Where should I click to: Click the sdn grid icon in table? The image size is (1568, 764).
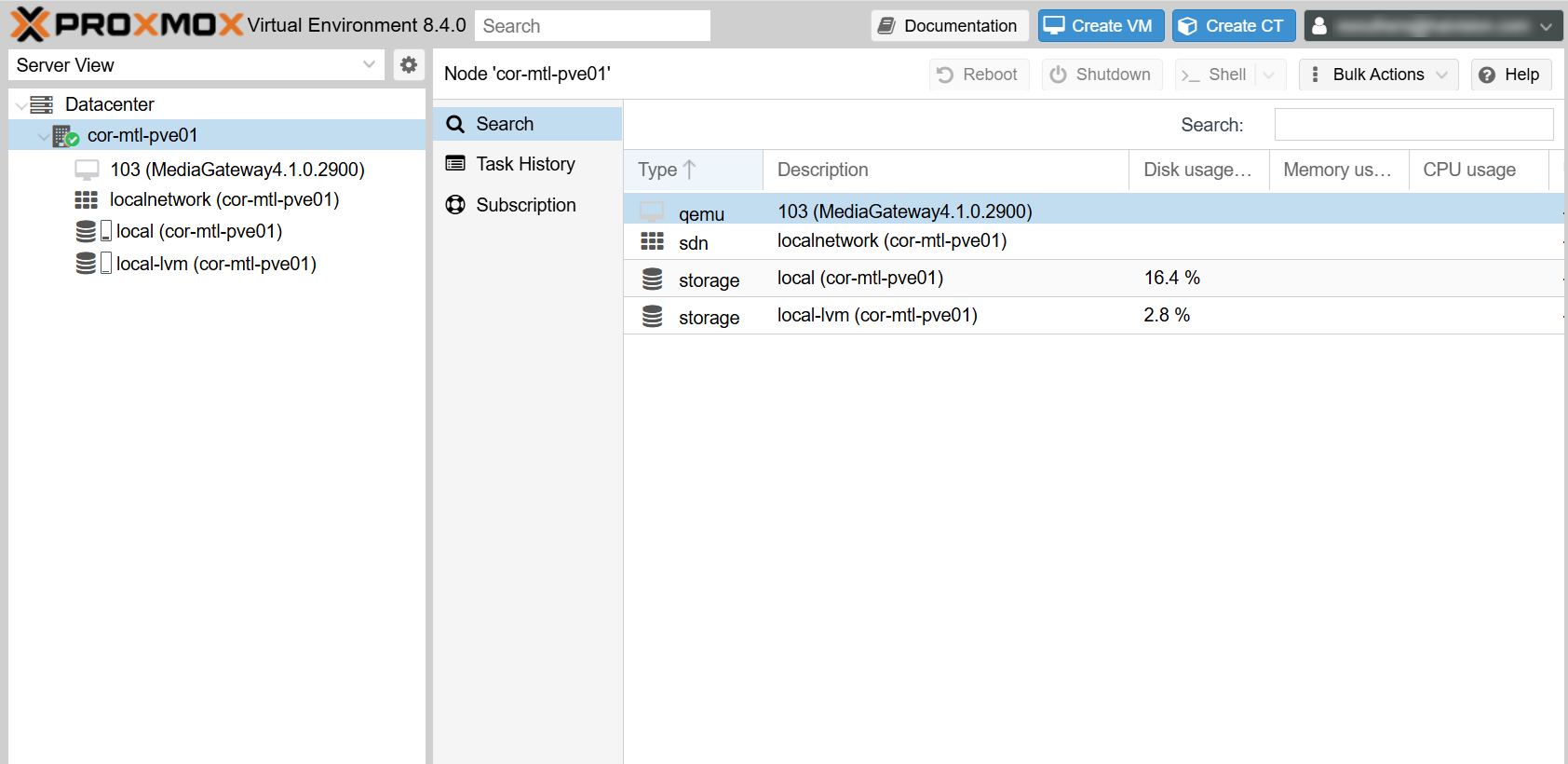[652, 242]
